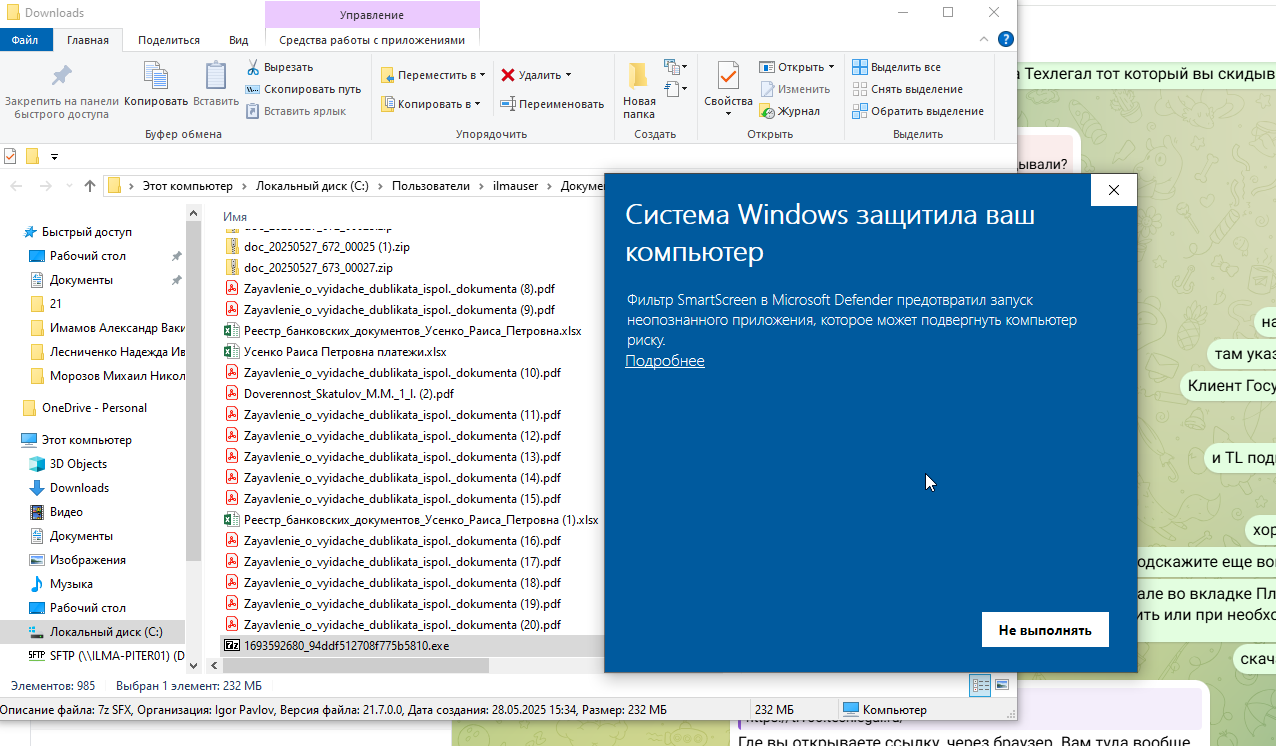Open the Quick Access Toolbar customize dropdown
Viewport: 1276px width, 746px height.
click(54, 156)
